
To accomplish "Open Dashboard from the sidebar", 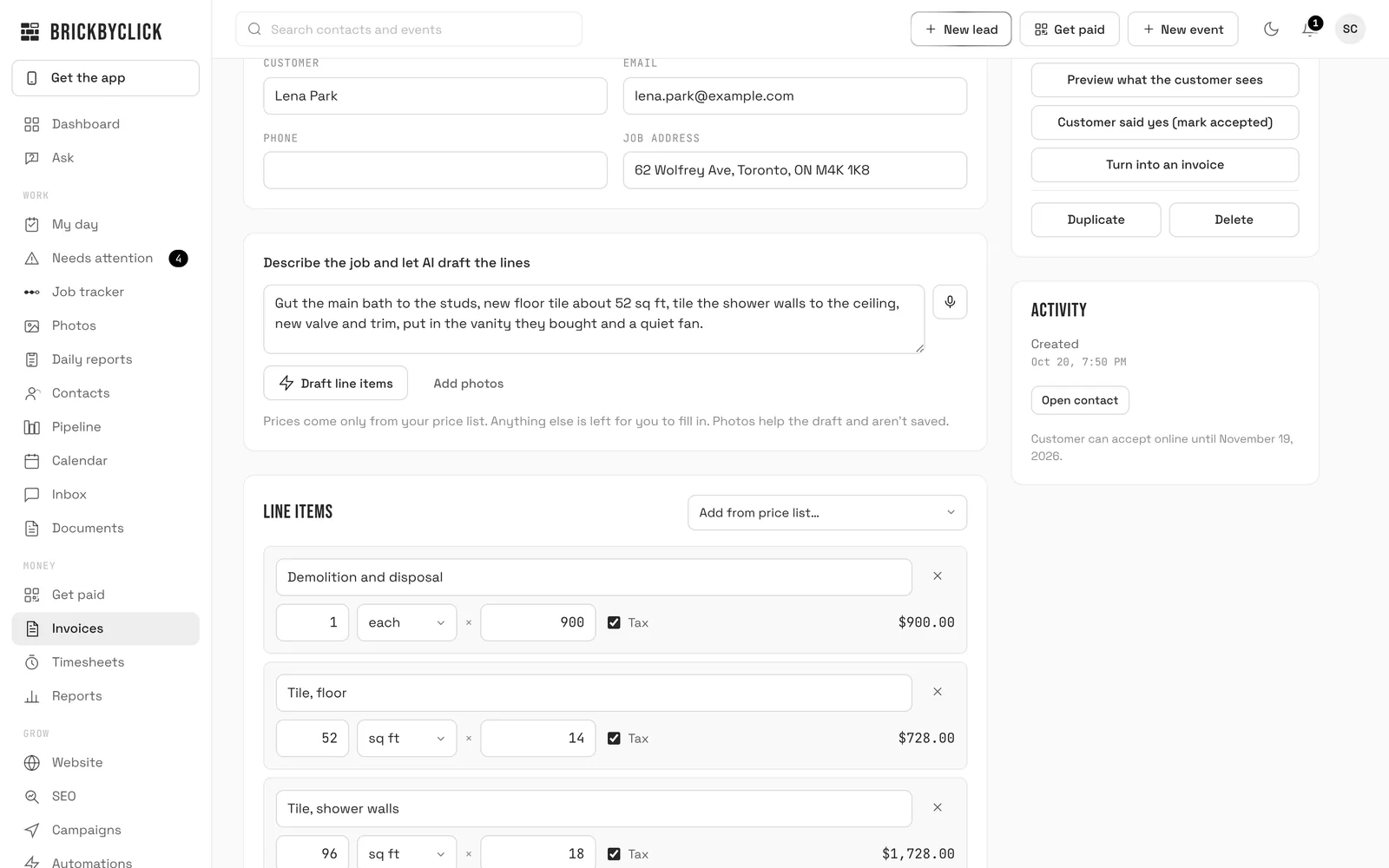I will coord(106,124).
